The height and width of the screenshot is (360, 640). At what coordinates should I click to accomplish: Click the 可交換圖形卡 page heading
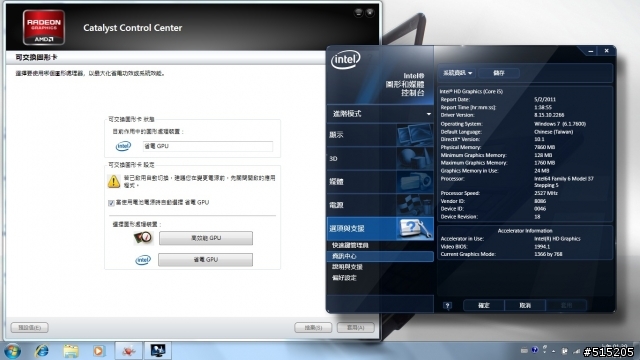click(36, 57)
